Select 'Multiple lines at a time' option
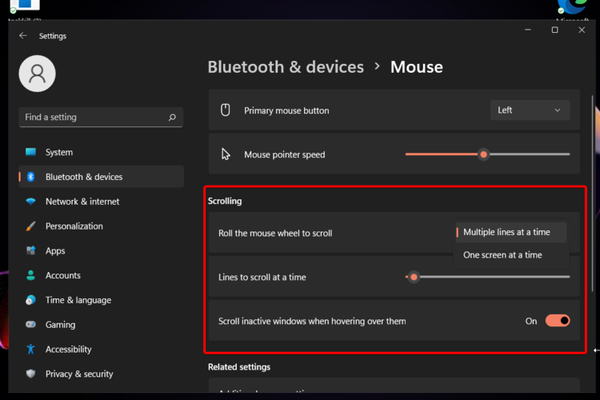This screenshot has height=400, width=600. pos(506,232)
